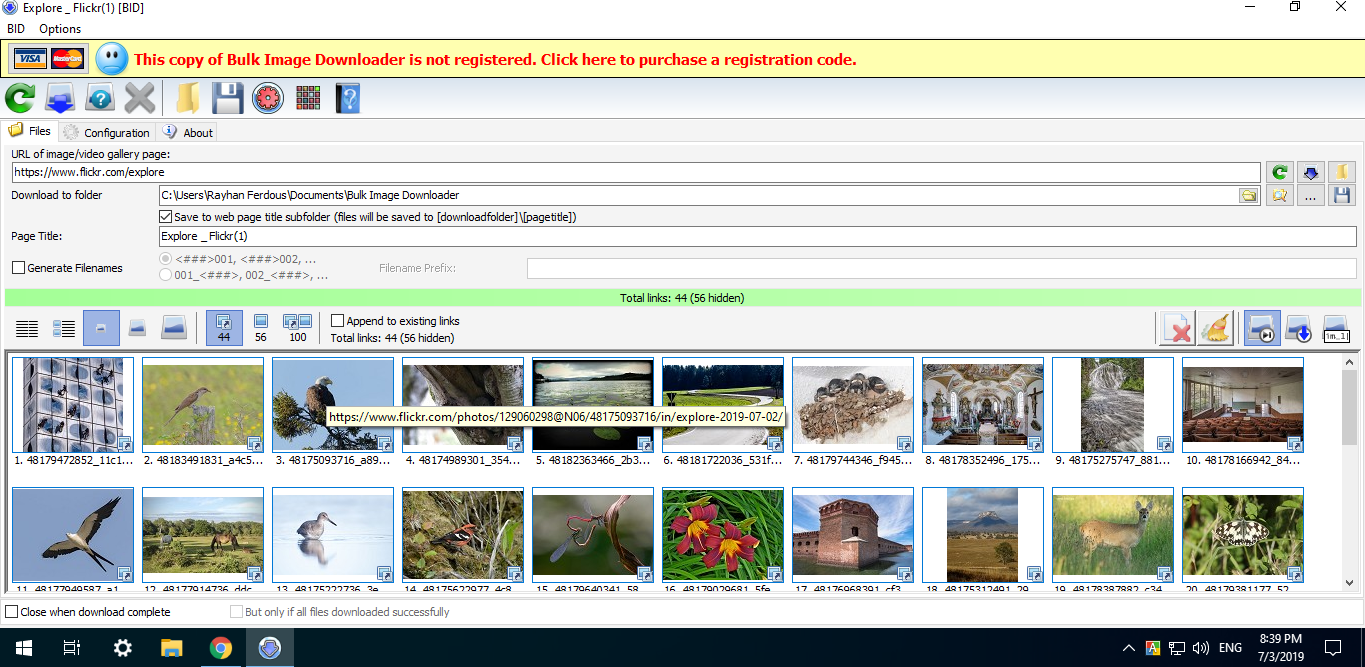Viewport: 1365px width, 667px height.
Task: Open the BID menu
Action: click(16, 29)
